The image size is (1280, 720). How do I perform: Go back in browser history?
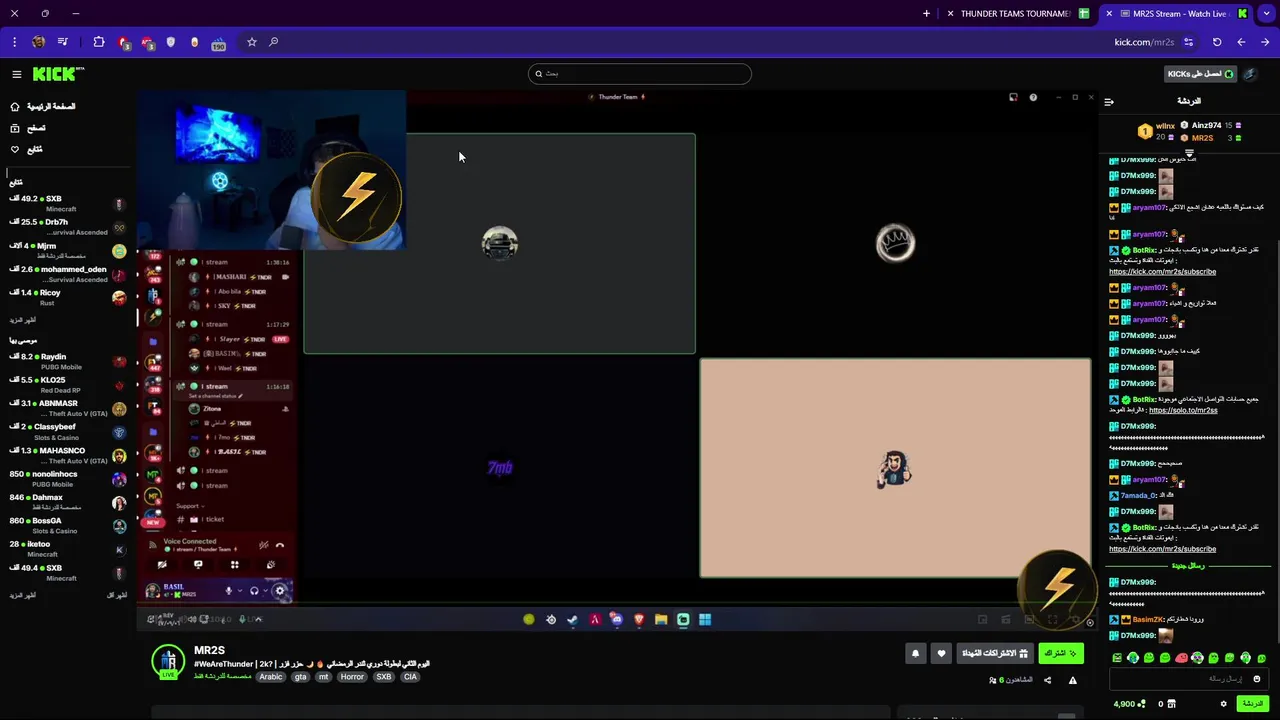pos(1241,42)
